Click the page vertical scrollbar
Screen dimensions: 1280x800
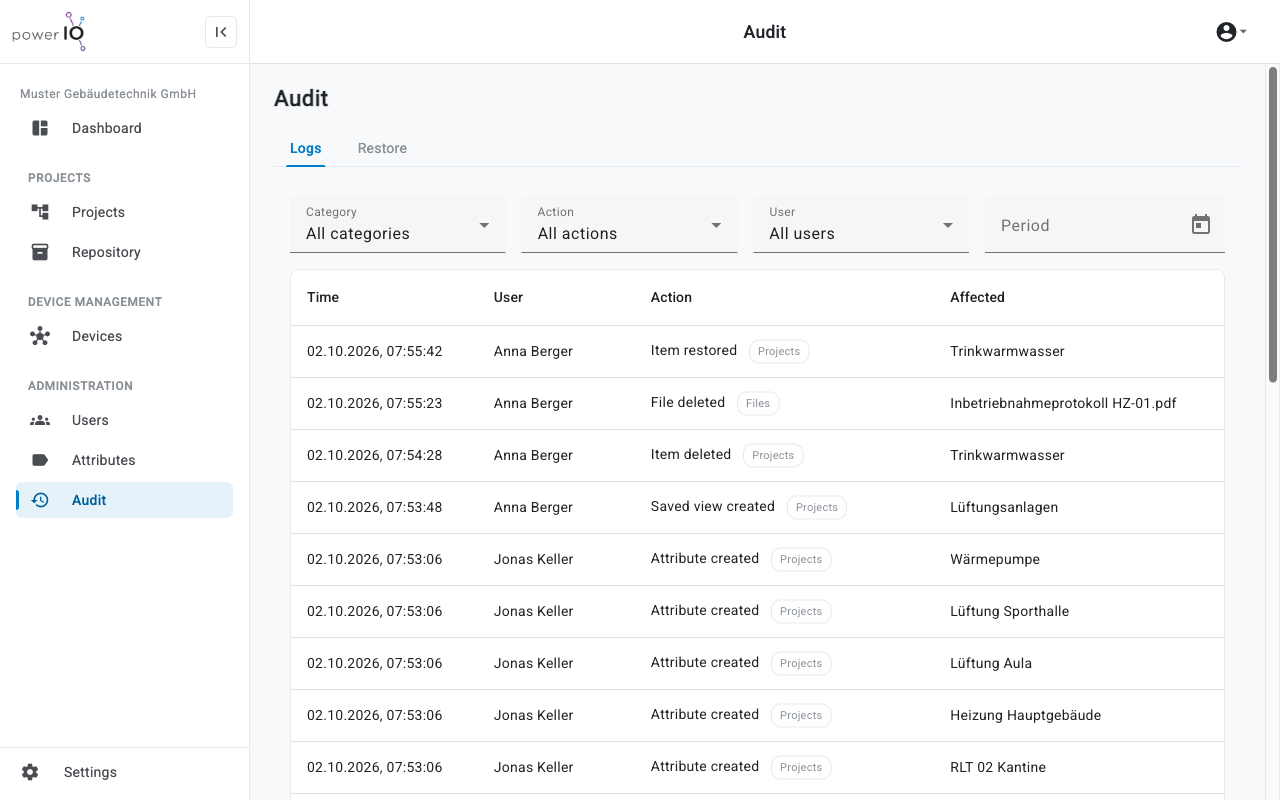[1273, 224]
